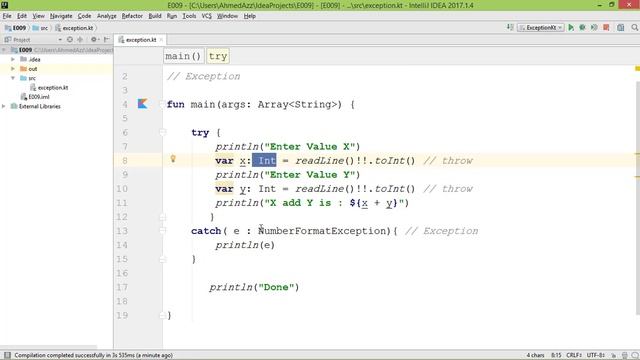Expand External Libraries node
Image resolution: width=640 pixels, height=360 pixels.
[x=4, y=106]
